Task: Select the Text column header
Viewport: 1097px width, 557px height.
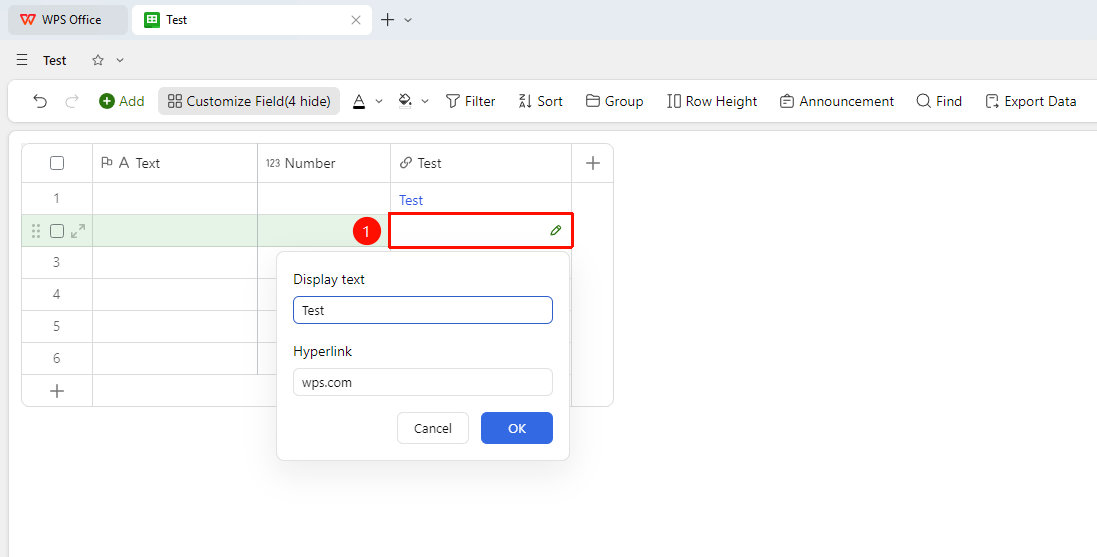Action: coord(175,163)
